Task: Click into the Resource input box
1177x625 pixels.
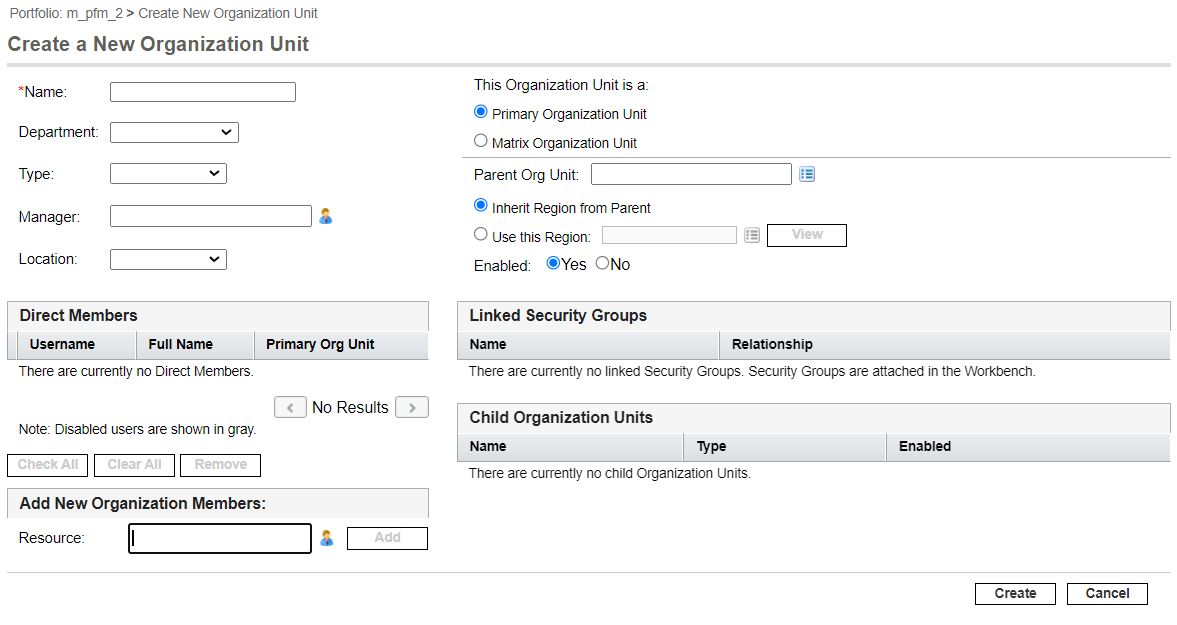Action: coord(220,538)
